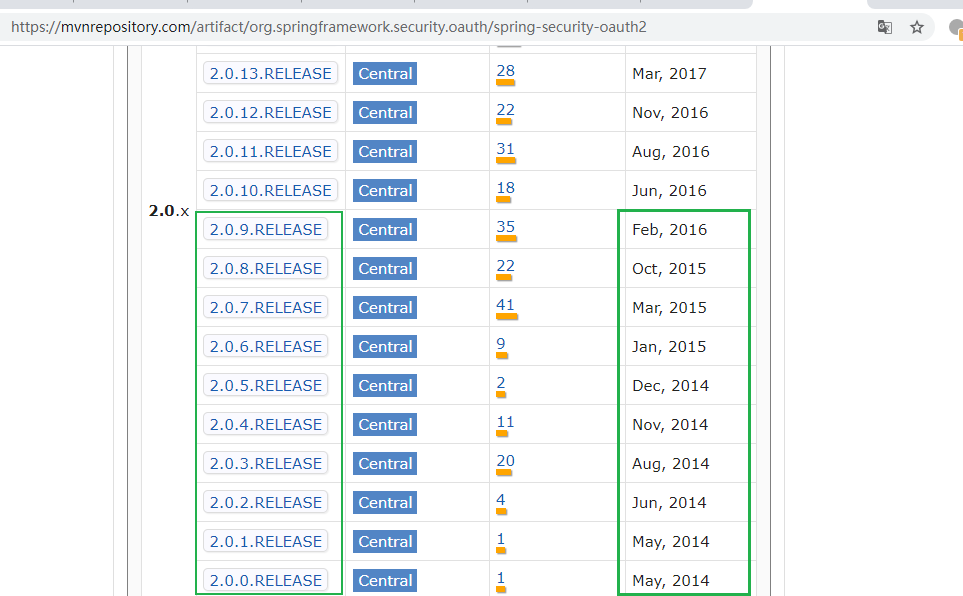Click the mvnrepository URL in address bar
Screen dimensions: 963x596
click(x=329, y=27)
